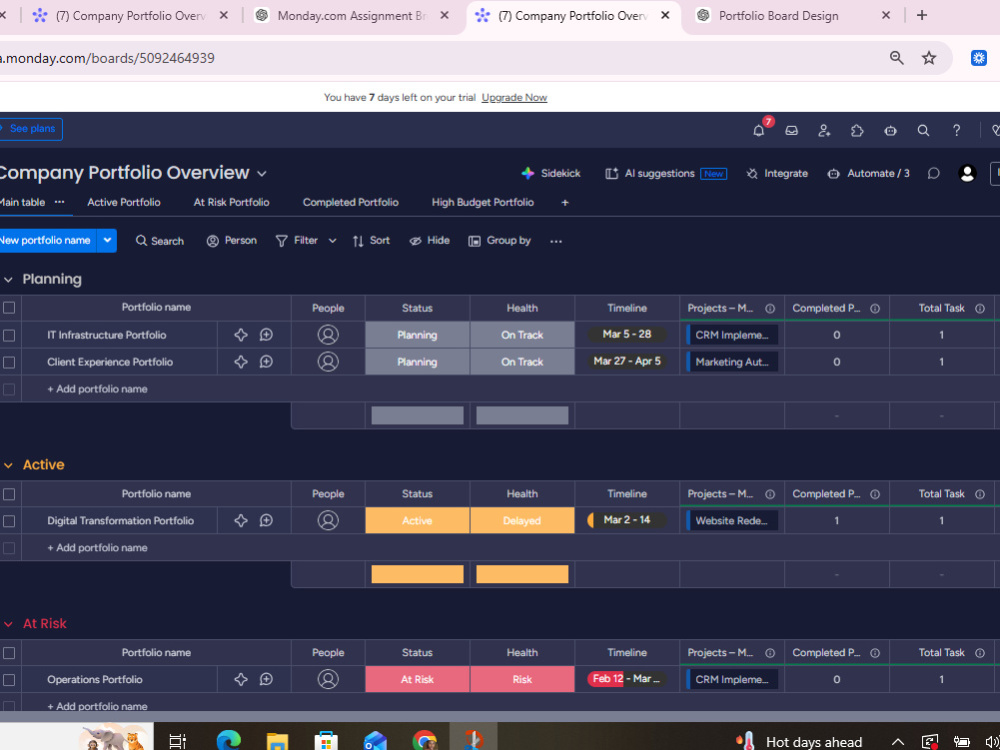Assign person to IT Infrastructure Portfolio
The height and width of the screenshot is (750, 1000).
(x=328, y=335)
